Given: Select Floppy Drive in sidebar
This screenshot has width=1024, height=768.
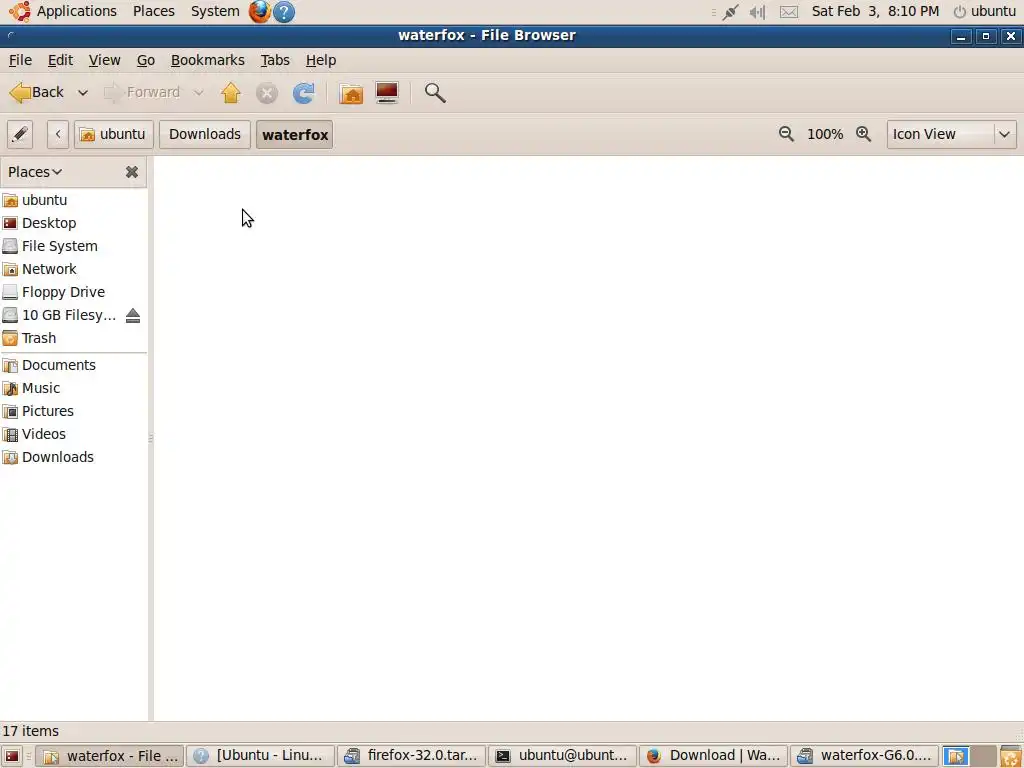Looking at the screenshot, I should click(74, 292).
